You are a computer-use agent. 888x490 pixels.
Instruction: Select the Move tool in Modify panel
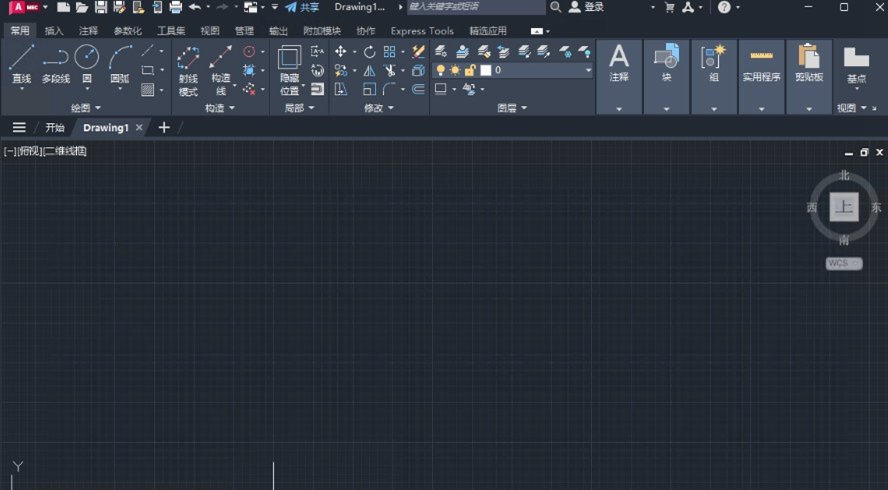point(340,52)
